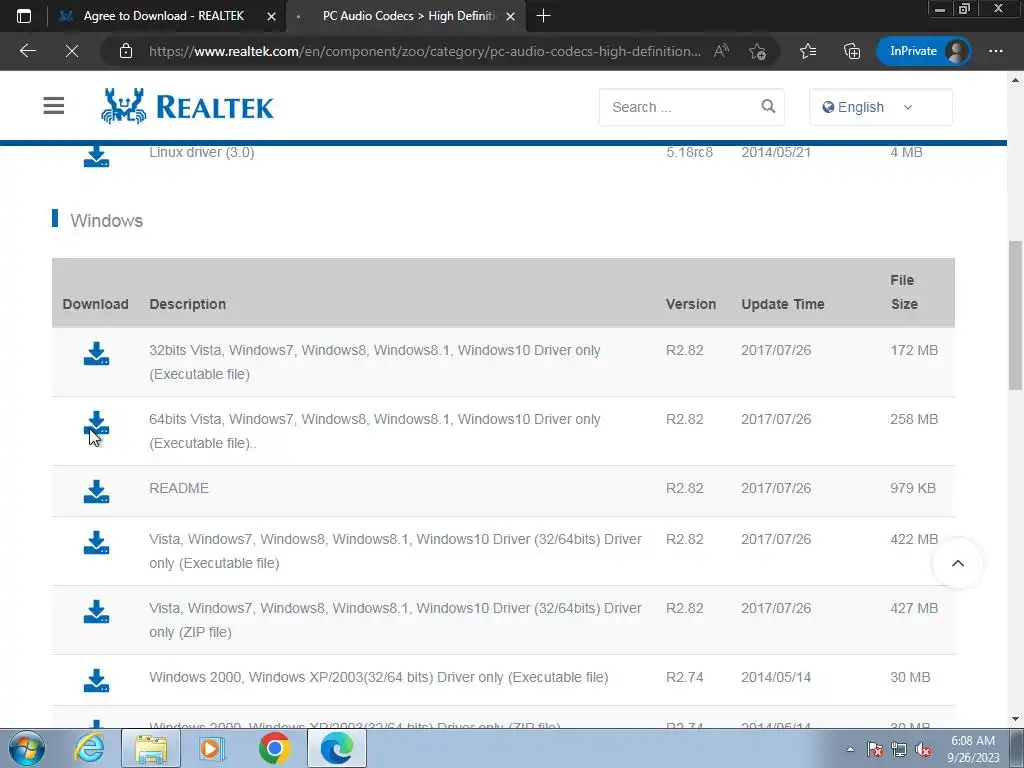Open Read aloud feature in address bar
The width and height of the screenshot is (1024, 768).
click(x=721, y=51)
